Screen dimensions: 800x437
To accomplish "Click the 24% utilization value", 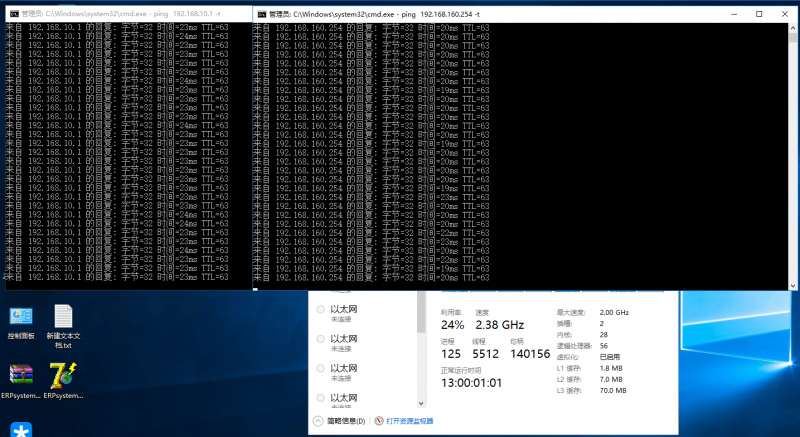I will click(x=453, y=325).
